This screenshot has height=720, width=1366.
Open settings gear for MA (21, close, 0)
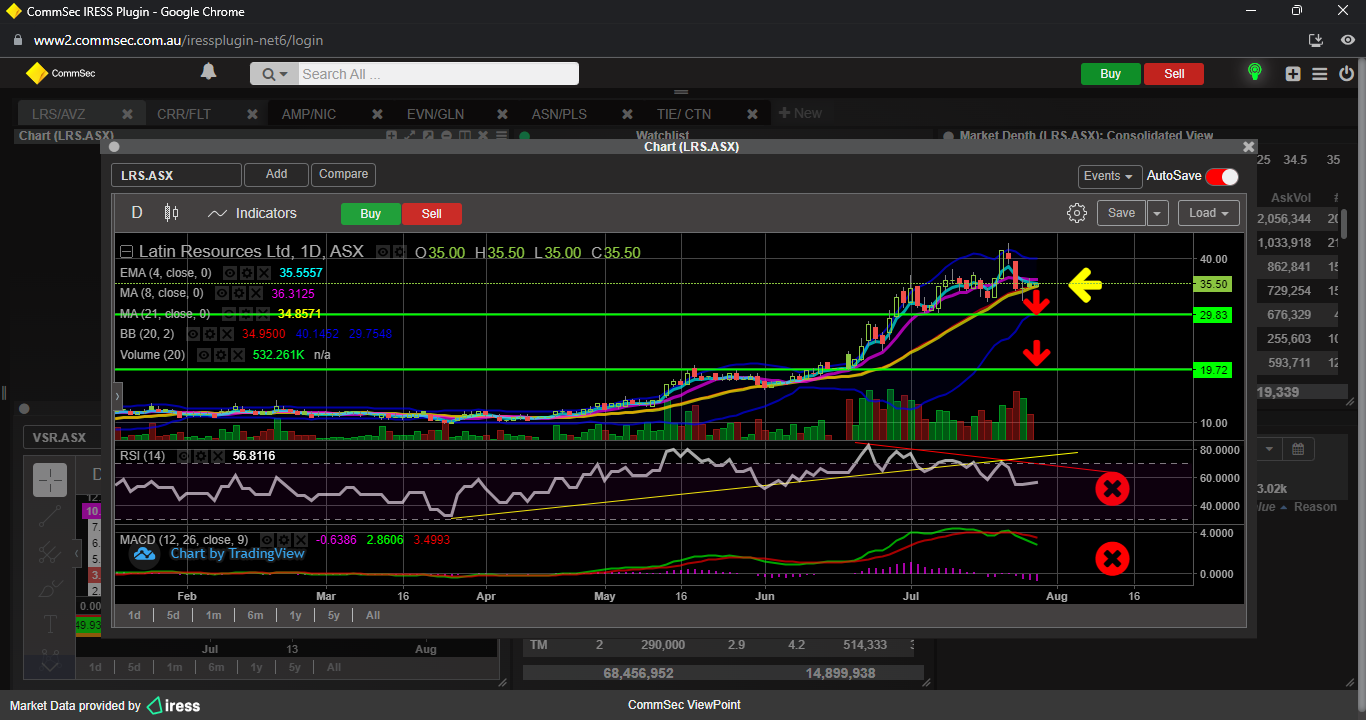pos(246,314)
